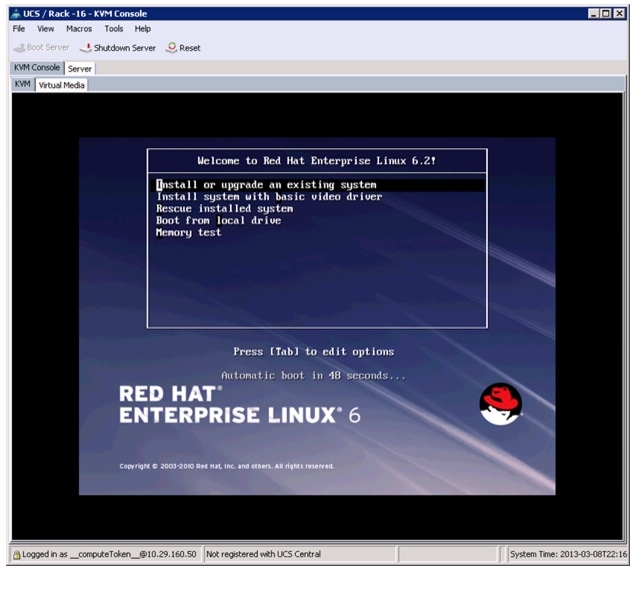Open the Tools menu
The image size is (634, 594).
pyautogui.click(x=114, y=29)
